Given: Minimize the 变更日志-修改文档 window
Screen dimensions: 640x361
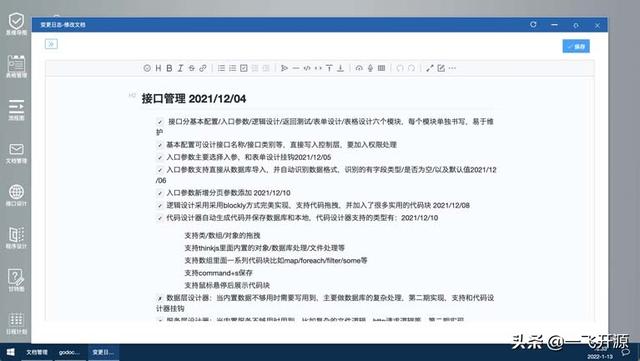Looking at the screenshot, I should pyautogui.click(x=554, y=25).
